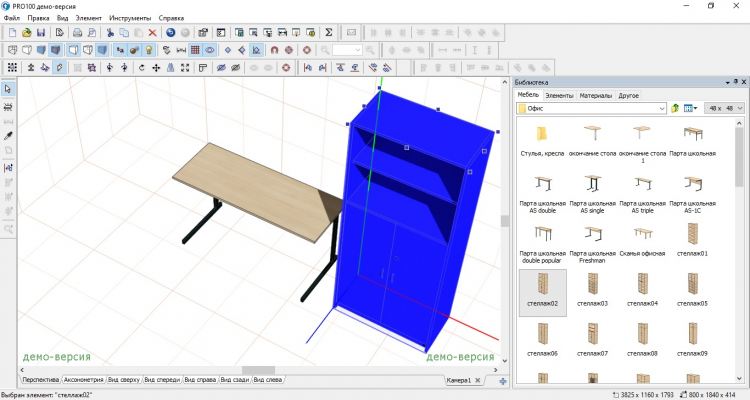Switch to the 'Материалы' library tab
The height and width of the screenshot is (400, 750).
pyautogui.click(x=596, y=95)
